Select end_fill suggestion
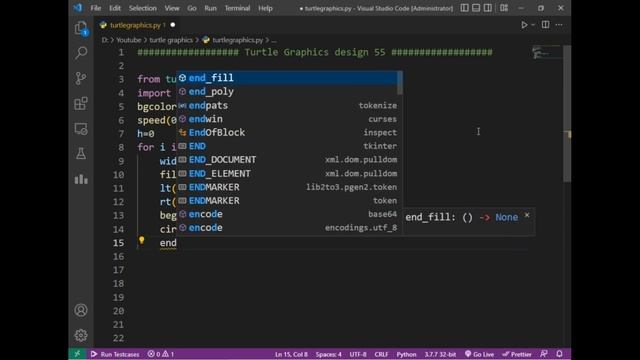Viewport: 640px width, 360px height. click(x=287, y=78)
